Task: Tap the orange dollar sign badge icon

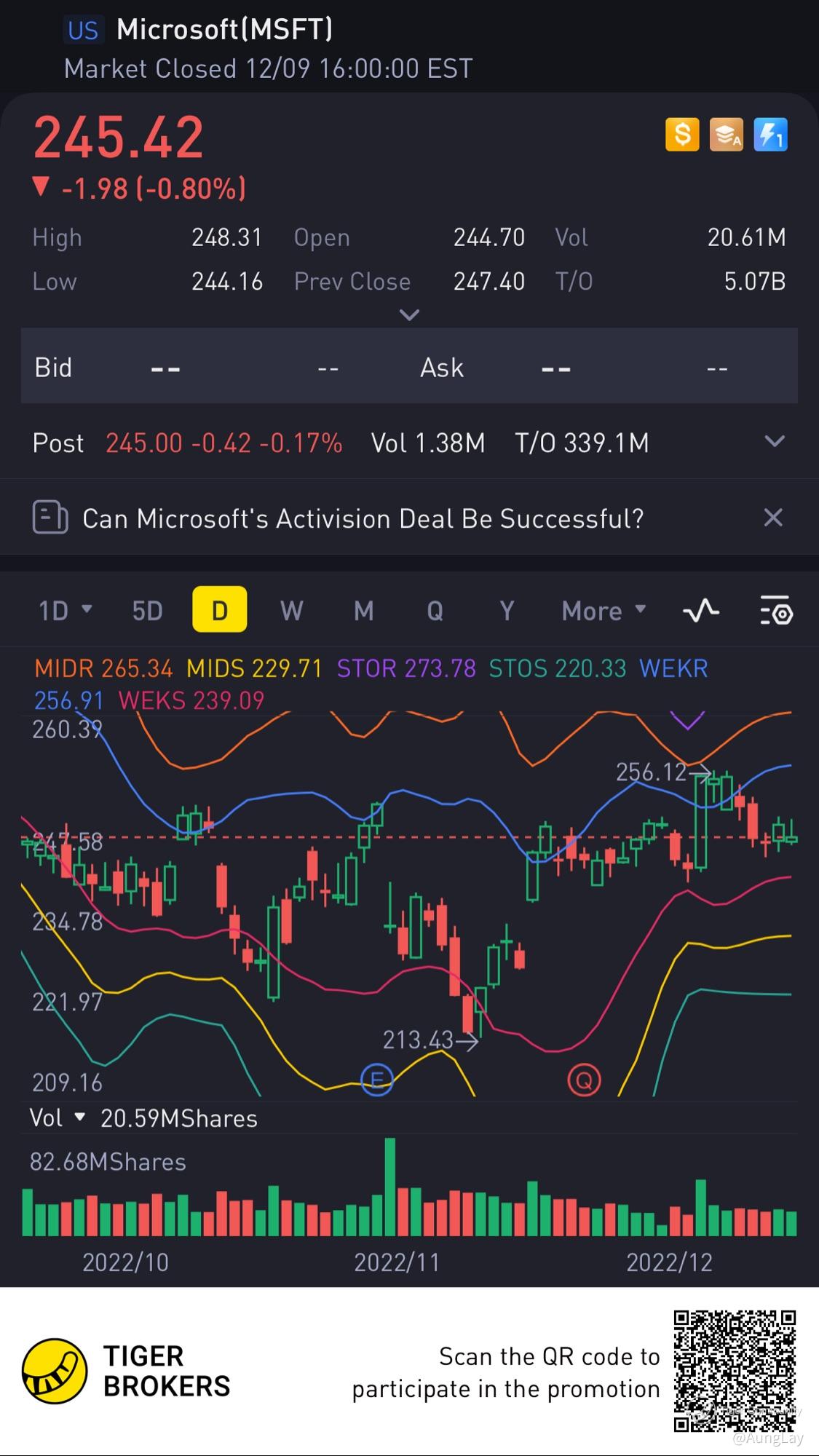Action: tap(682, 135)
